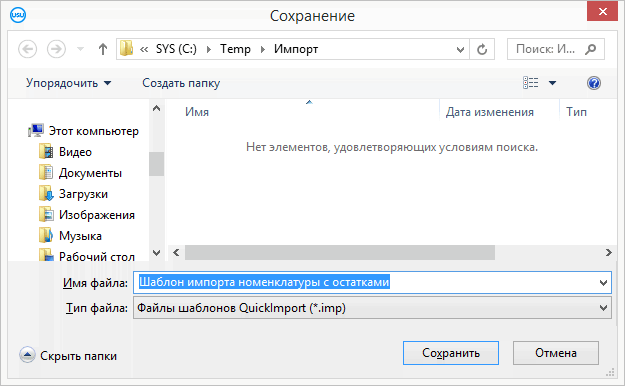Viewport: 625px width, 386px height.
Task: Click the Загрузки folder icon
Action: (46, 194)
